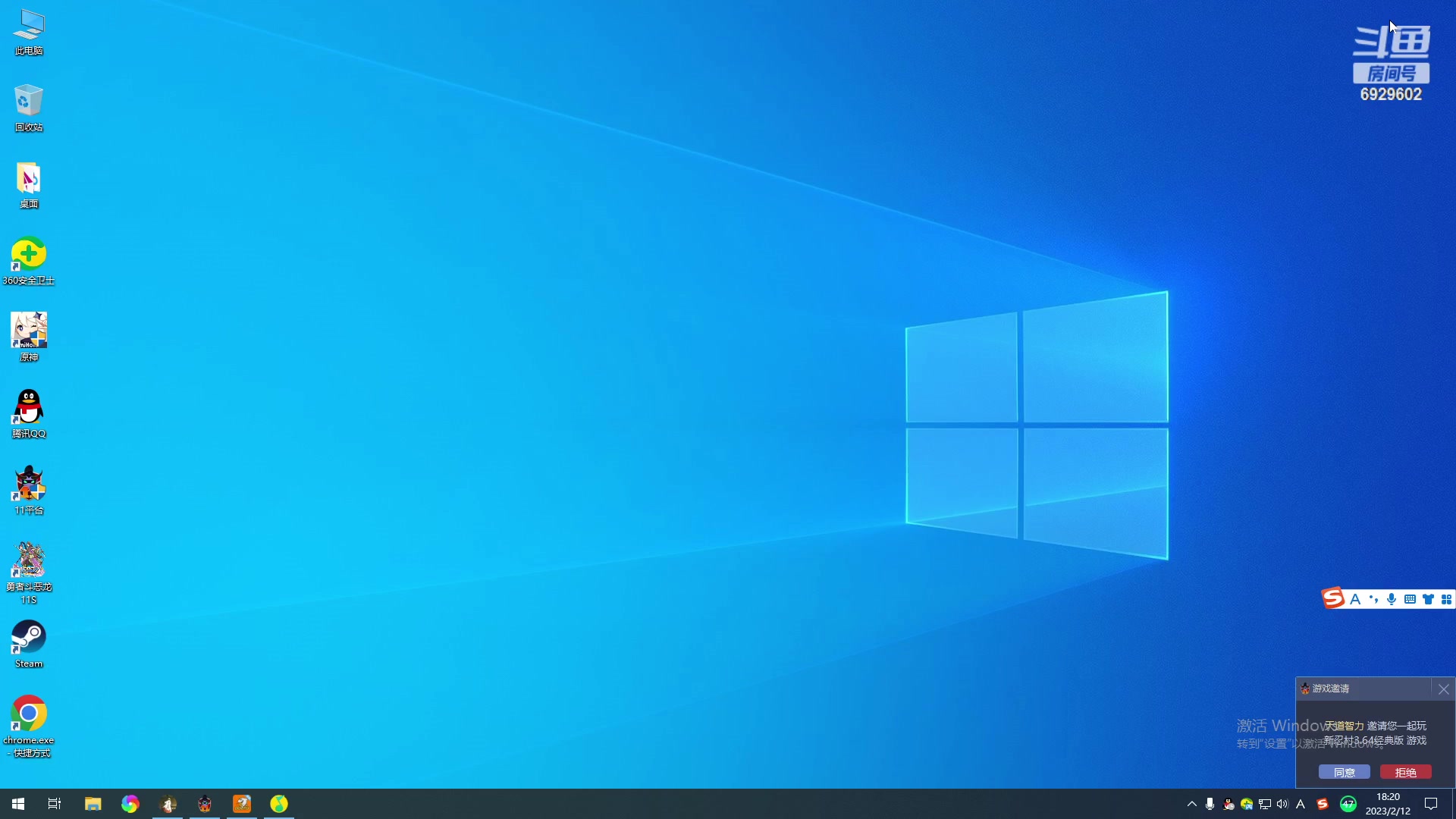
Task: Switch to the white-haired character game taskbar app
Action: point(168,804)
